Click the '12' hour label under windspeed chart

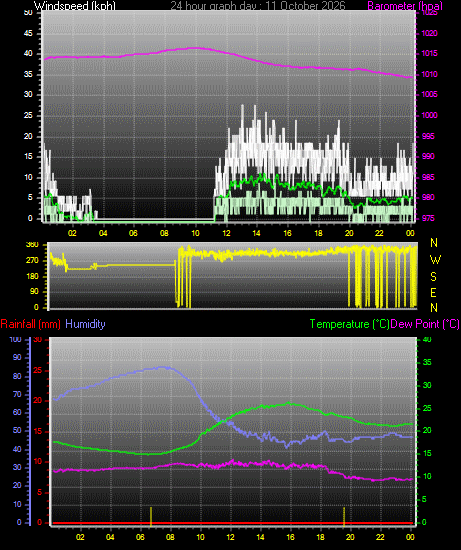click(x=226, y=233)
